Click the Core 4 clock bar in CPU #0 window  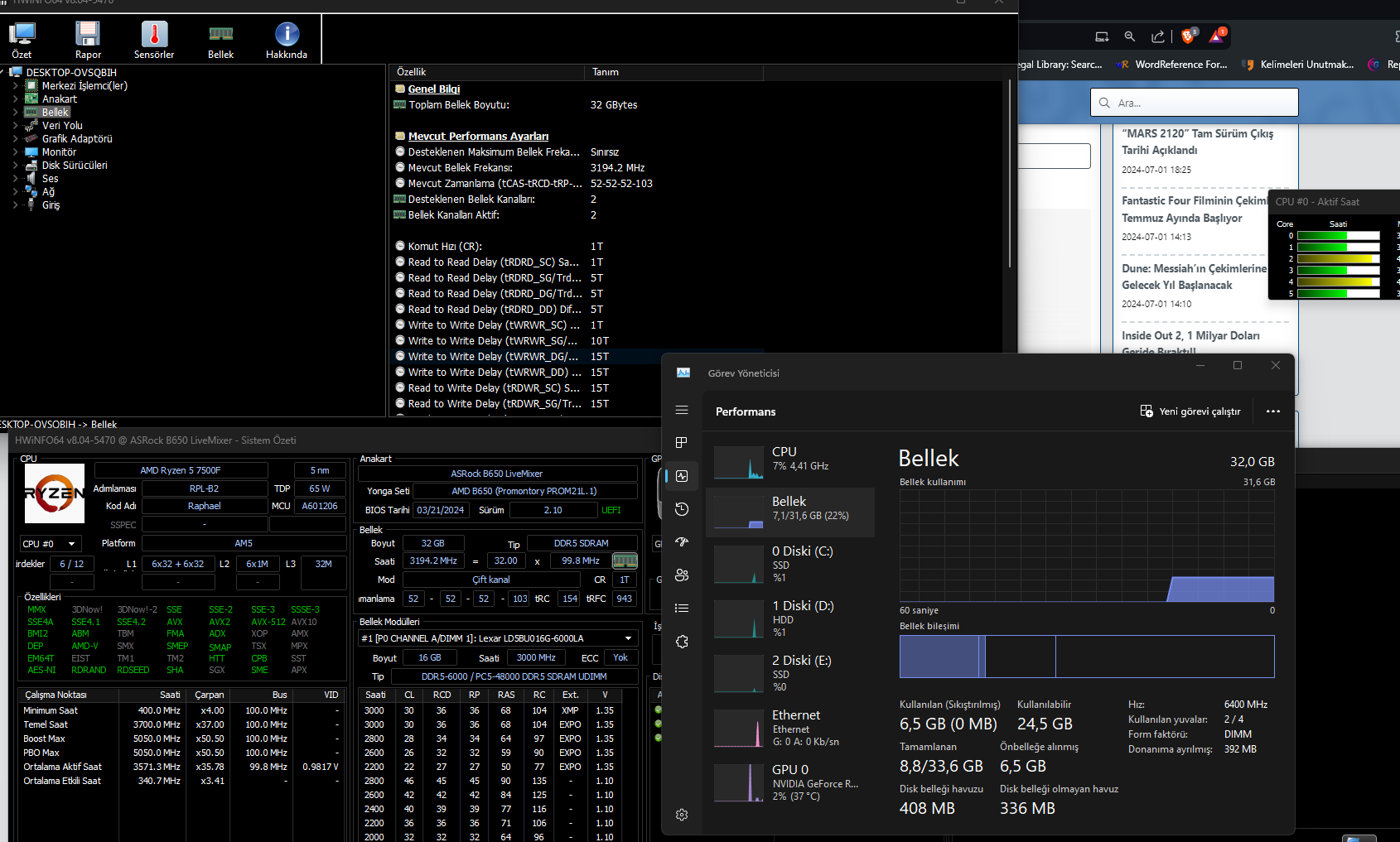click(1339, 282)
